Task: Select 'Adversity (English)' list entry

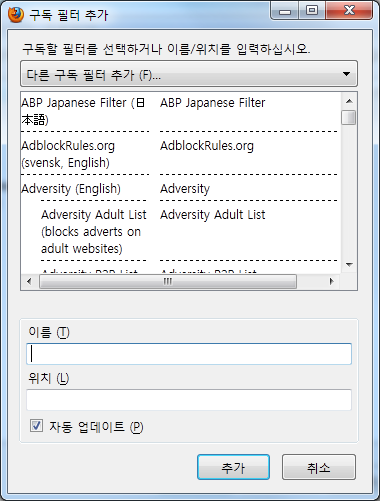Action: pyautogui.click(x=71, y=189)
